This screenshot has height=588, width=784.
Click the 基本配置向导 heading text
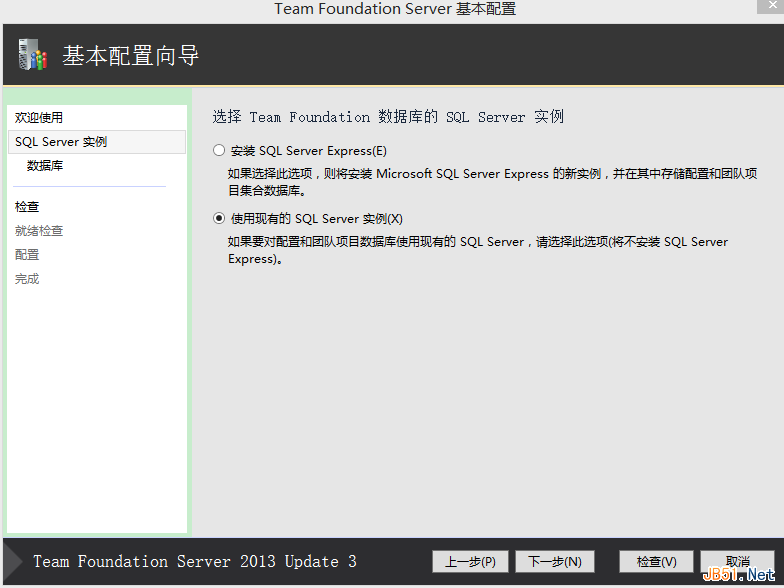[130, 55]
